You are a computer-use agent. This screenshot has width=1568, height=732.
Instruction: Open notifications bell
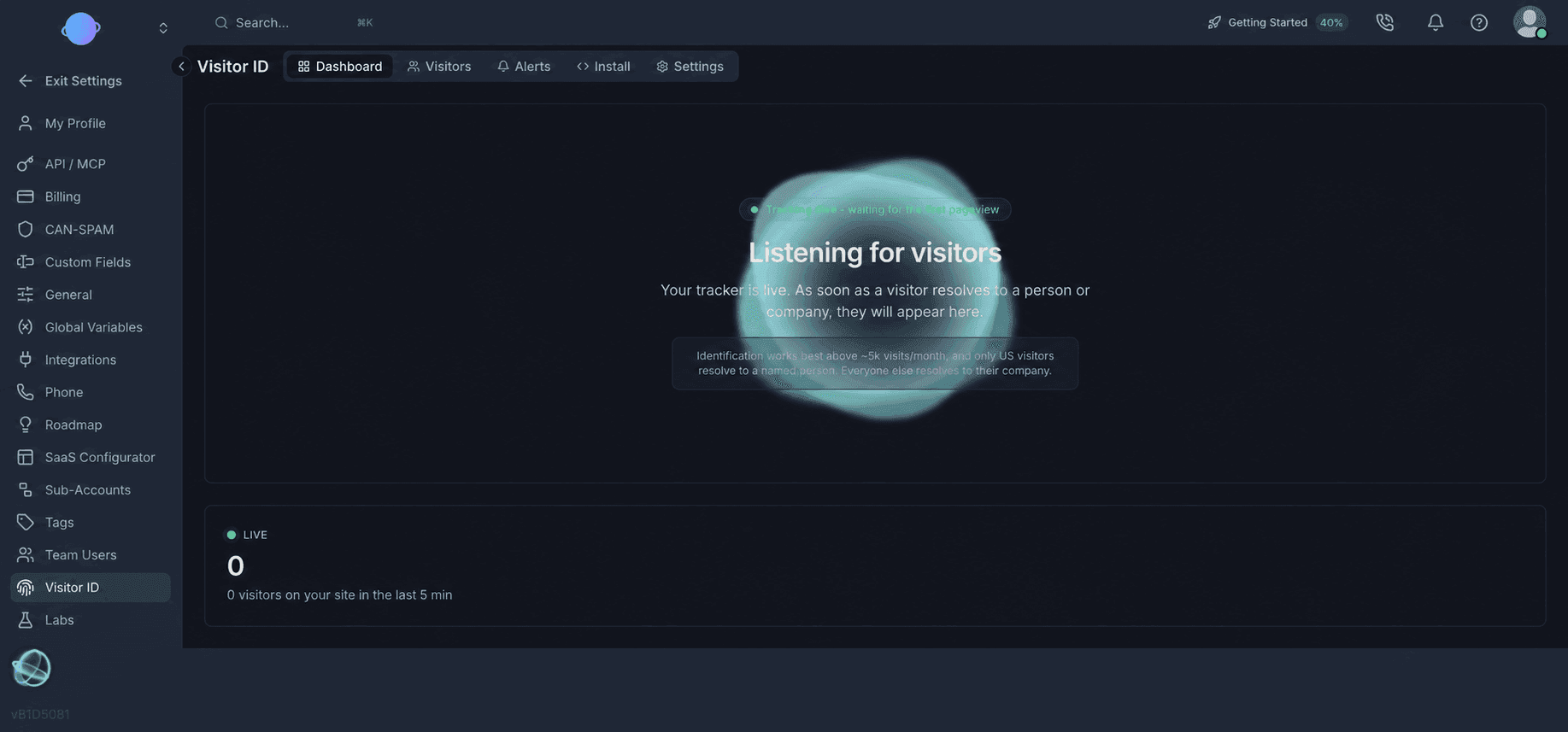1436,23
